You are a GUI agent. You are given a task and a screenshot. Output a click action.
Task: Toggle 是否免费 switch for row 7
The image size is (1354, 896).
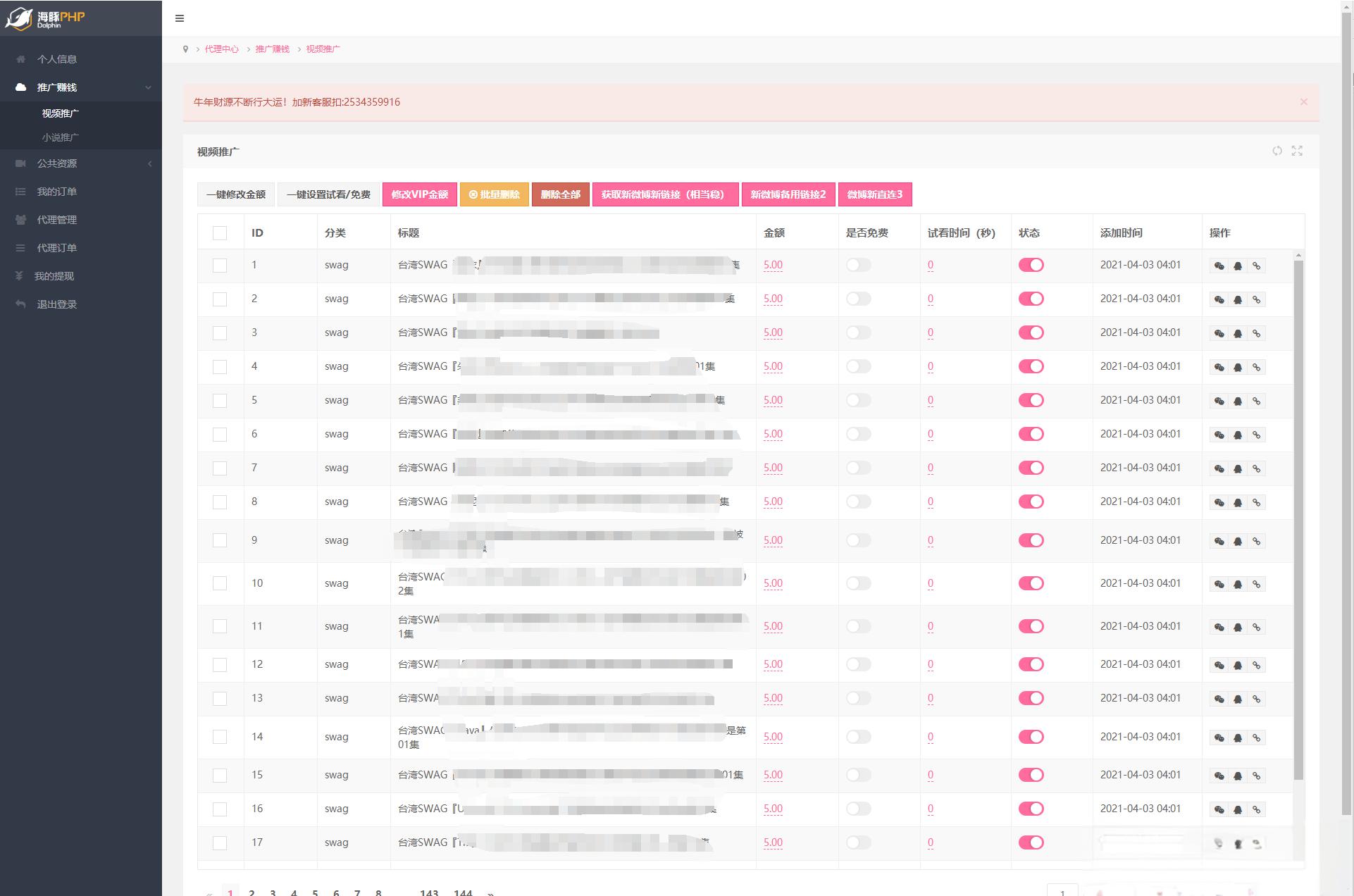point(858,468)
